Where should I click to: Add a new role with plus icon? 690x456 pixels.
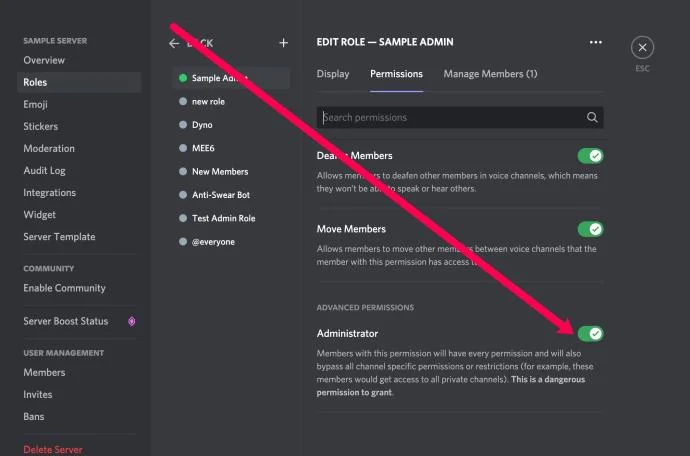[284, 43]
